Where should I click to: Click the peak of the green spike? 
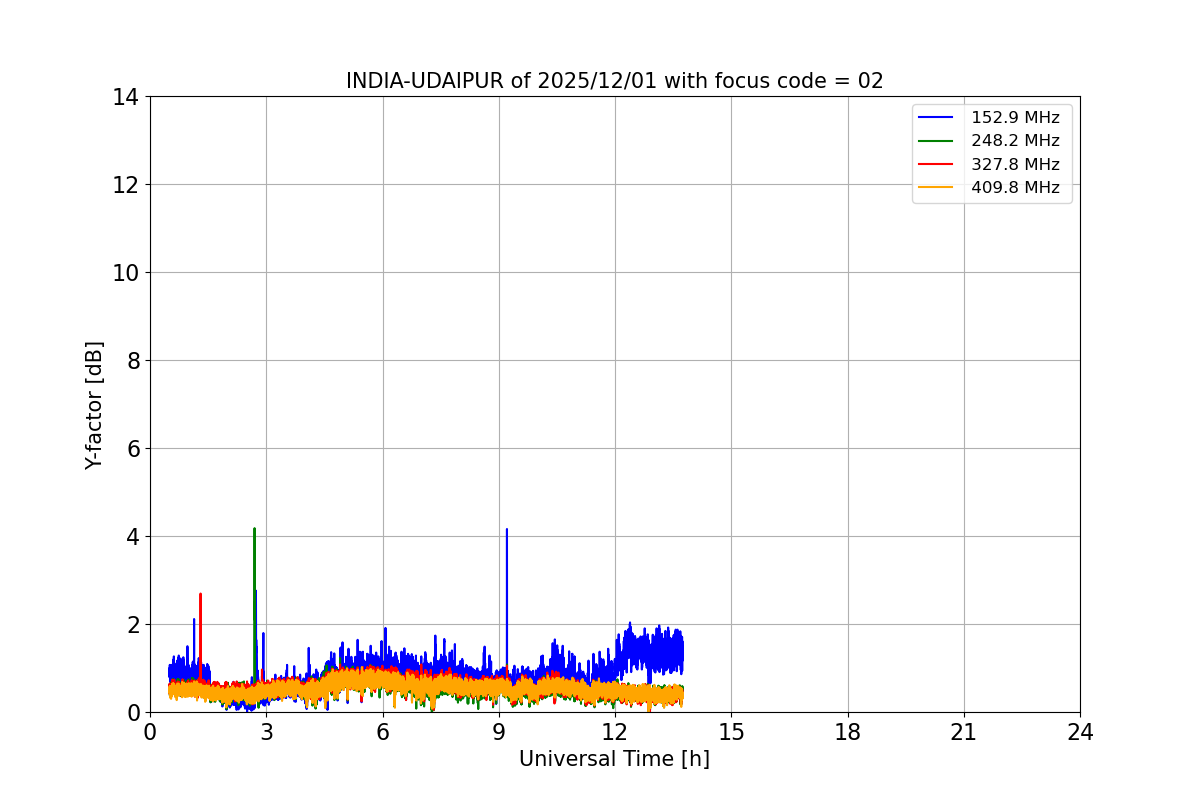[x=254, y=530]
